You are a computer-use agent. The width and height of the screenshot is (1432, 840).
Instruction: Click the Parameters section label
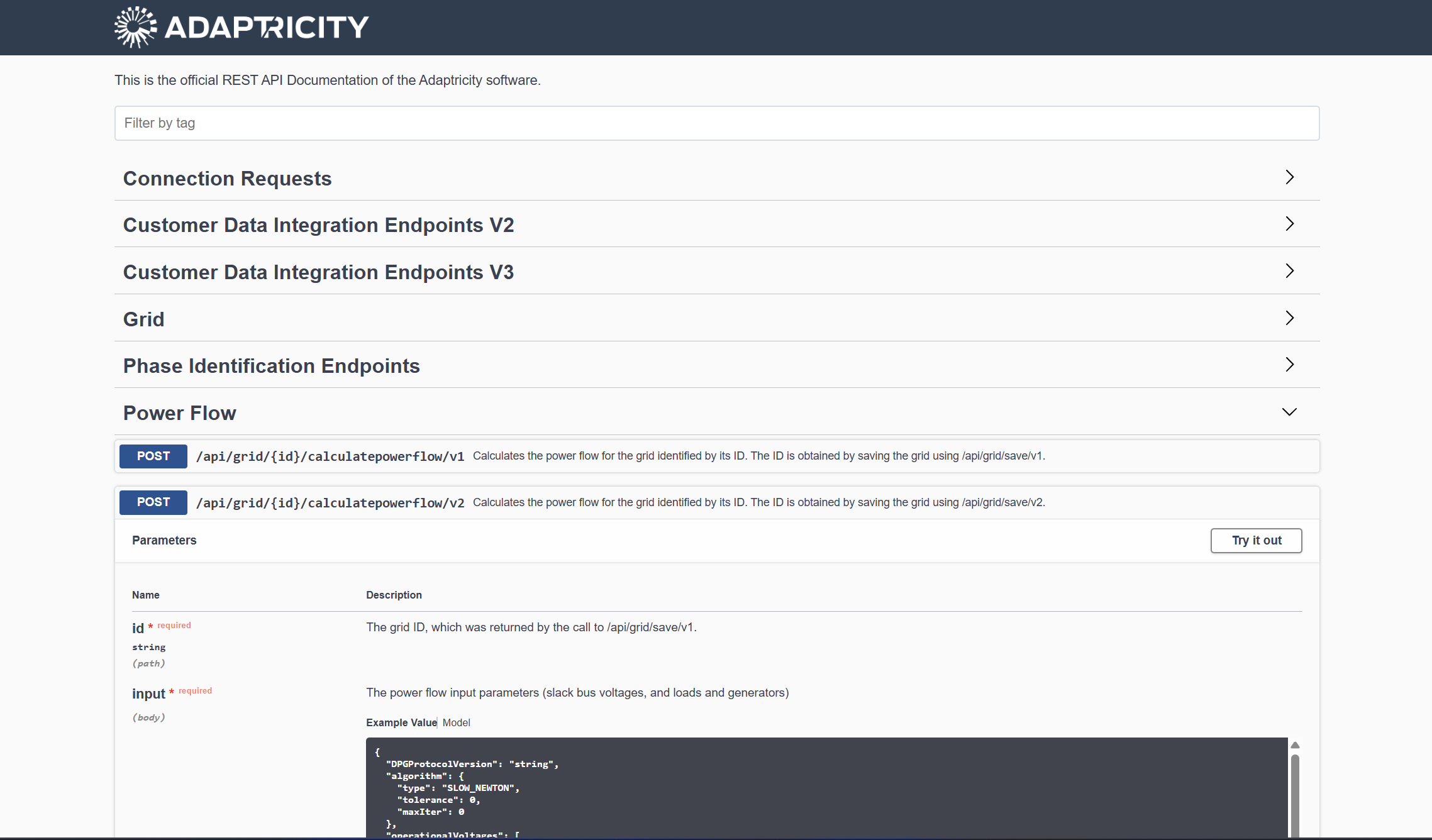[164, 541]
